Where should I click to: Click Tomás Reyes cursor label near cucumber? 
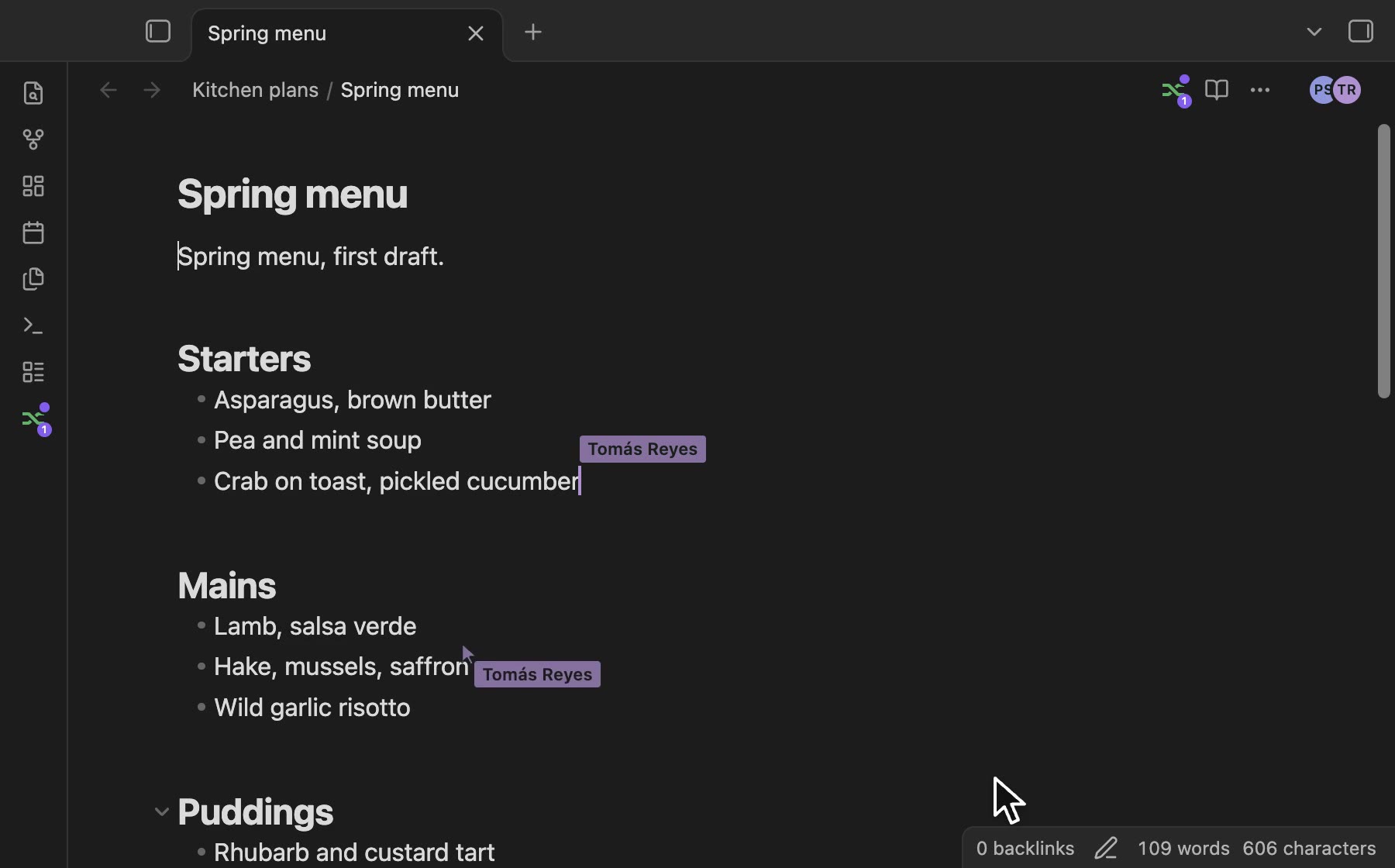click(642, 449)
